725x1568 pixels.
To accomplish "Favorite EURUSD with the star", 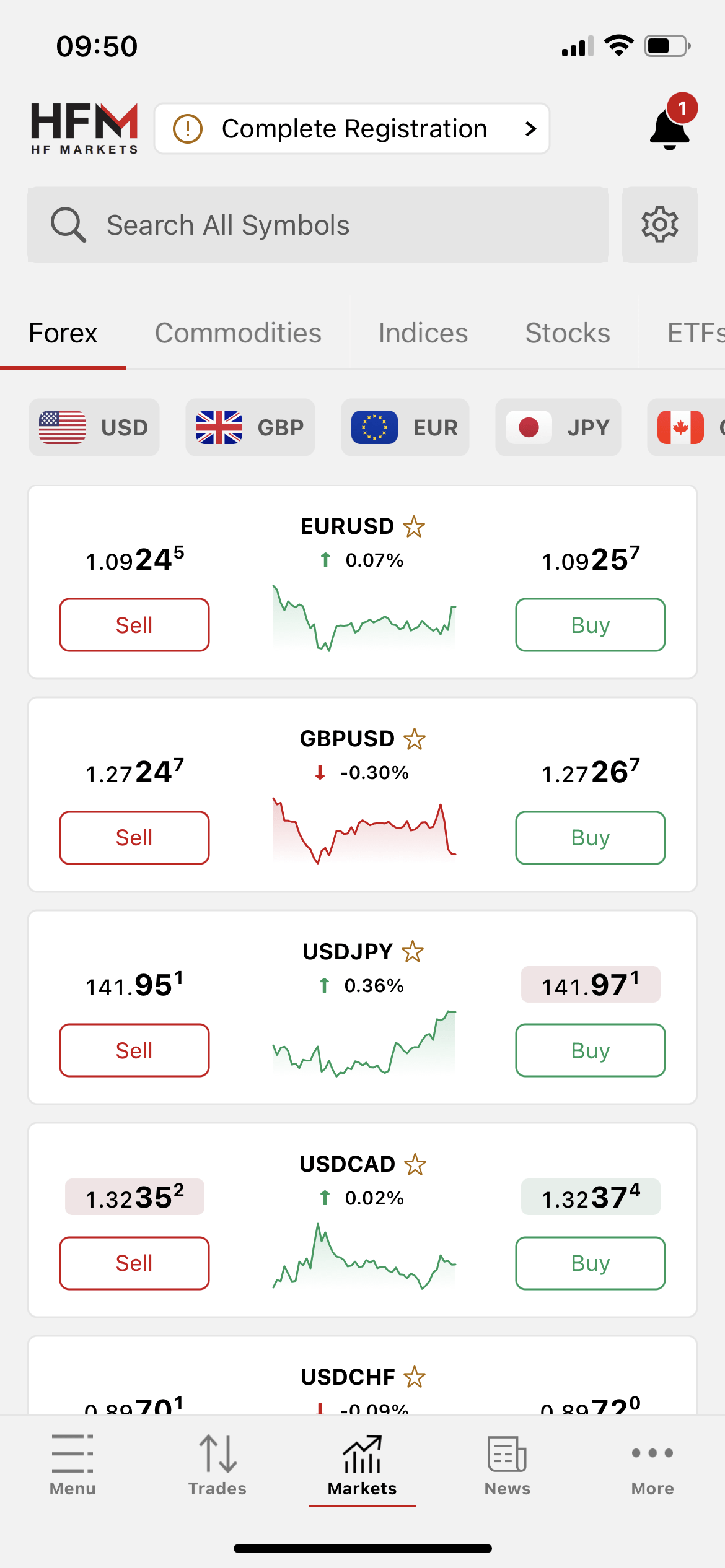I will [x=414, y=527].
